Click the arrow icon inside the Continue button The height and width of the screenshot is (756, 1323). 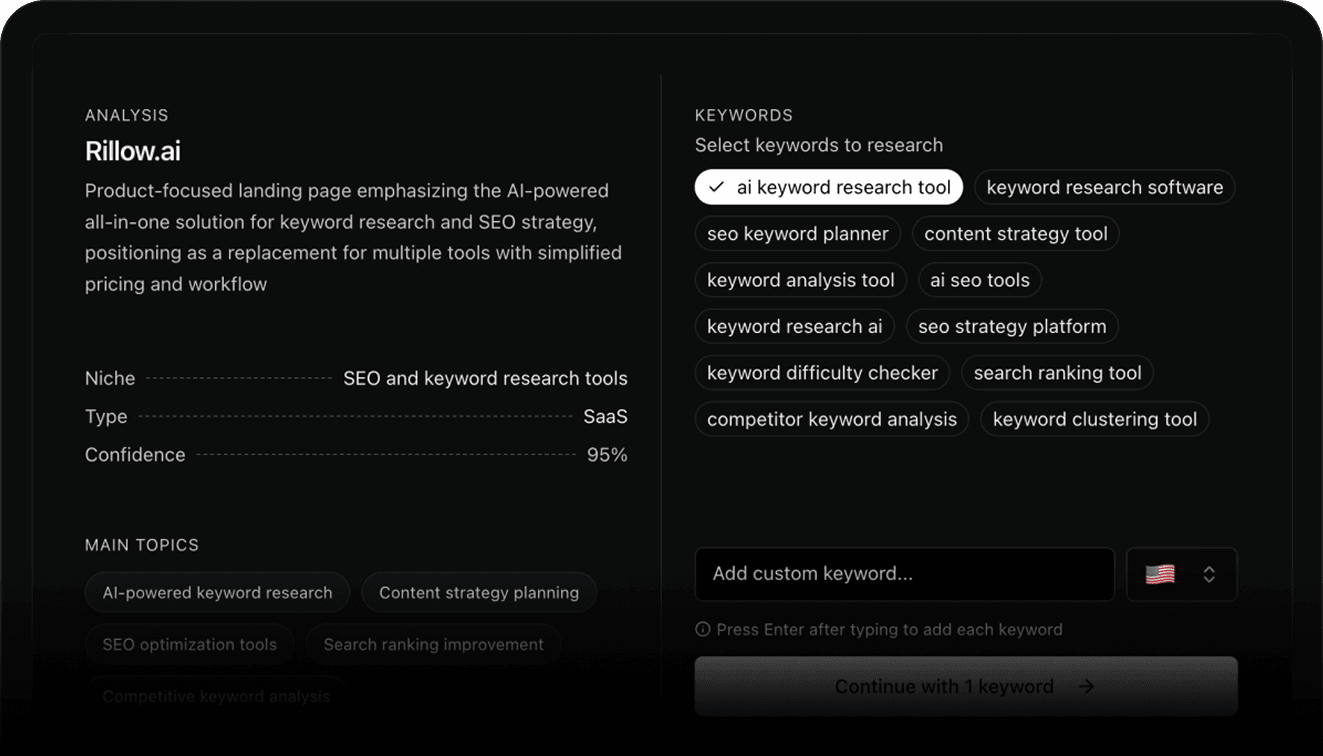point(1087,686)
